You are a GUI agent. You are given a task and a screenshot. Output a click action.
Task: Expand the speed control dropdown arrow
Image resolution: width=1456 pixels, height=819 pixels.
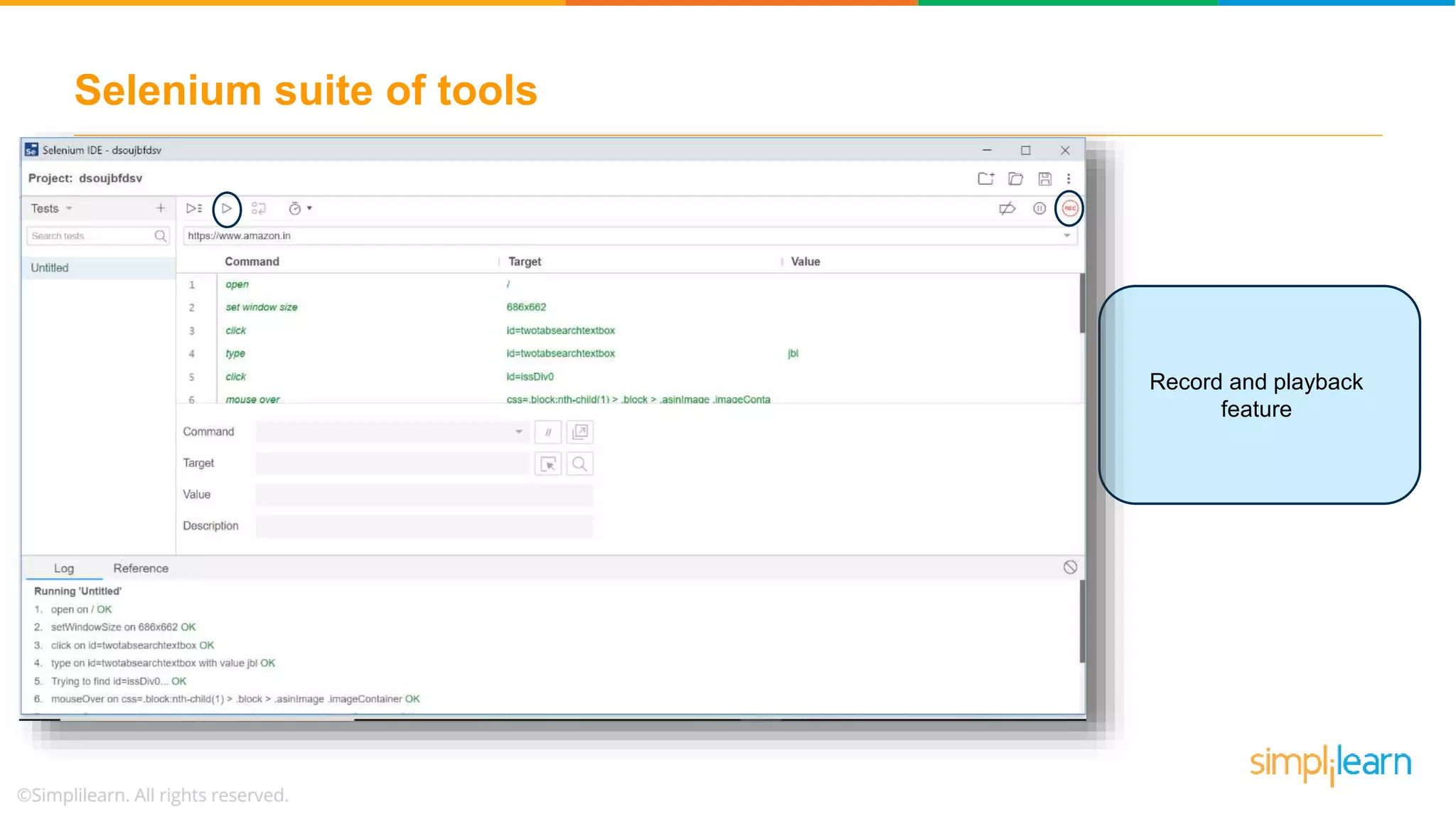[309, 208]
